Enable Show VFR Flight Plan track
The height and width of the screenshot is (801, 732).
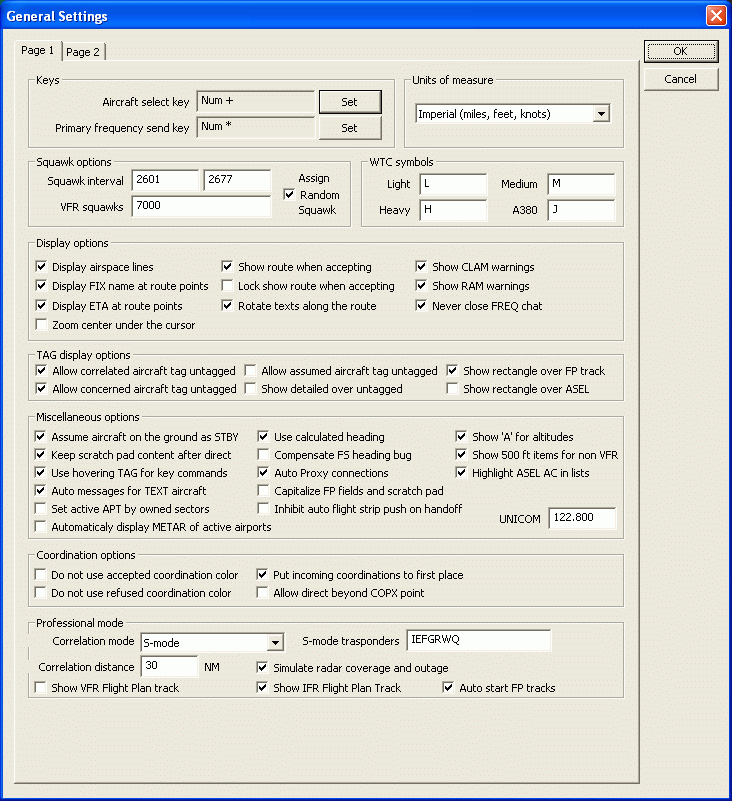coord(40,687)
